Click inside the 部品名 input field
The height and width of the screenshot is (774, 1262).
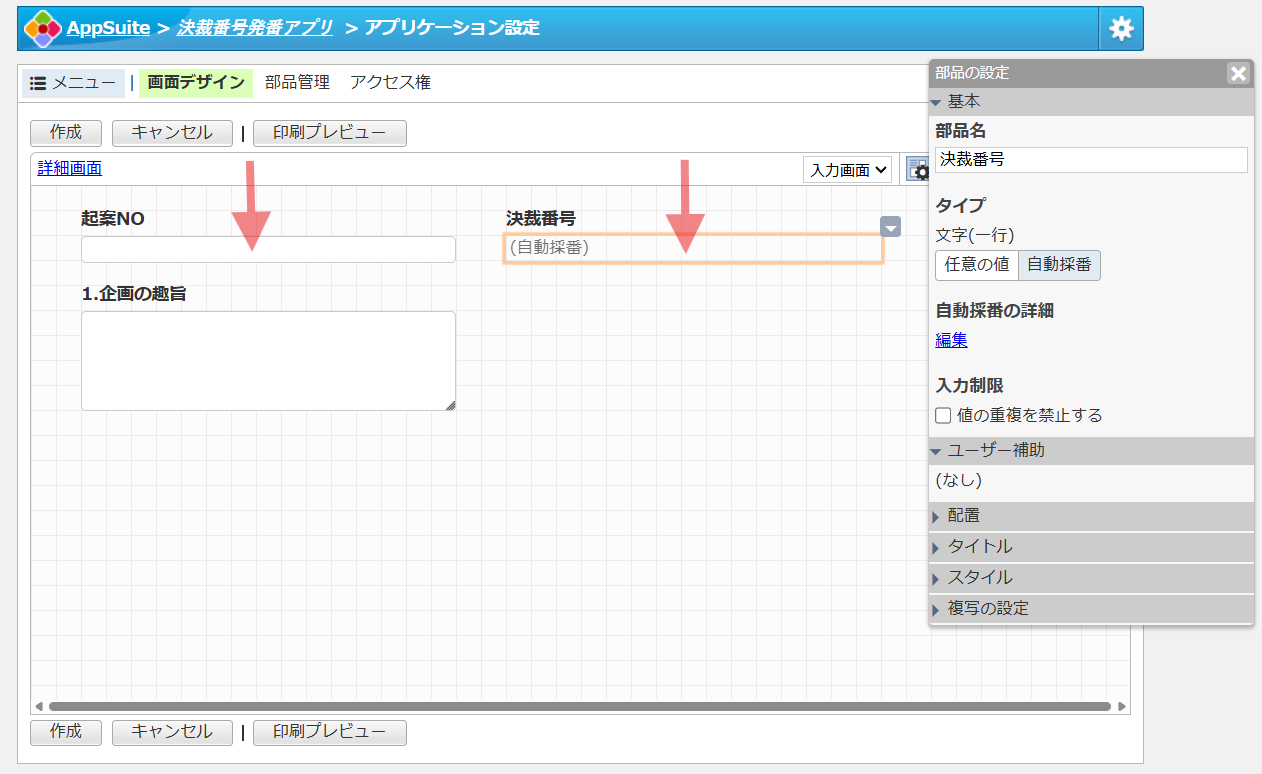(1090, 159)
